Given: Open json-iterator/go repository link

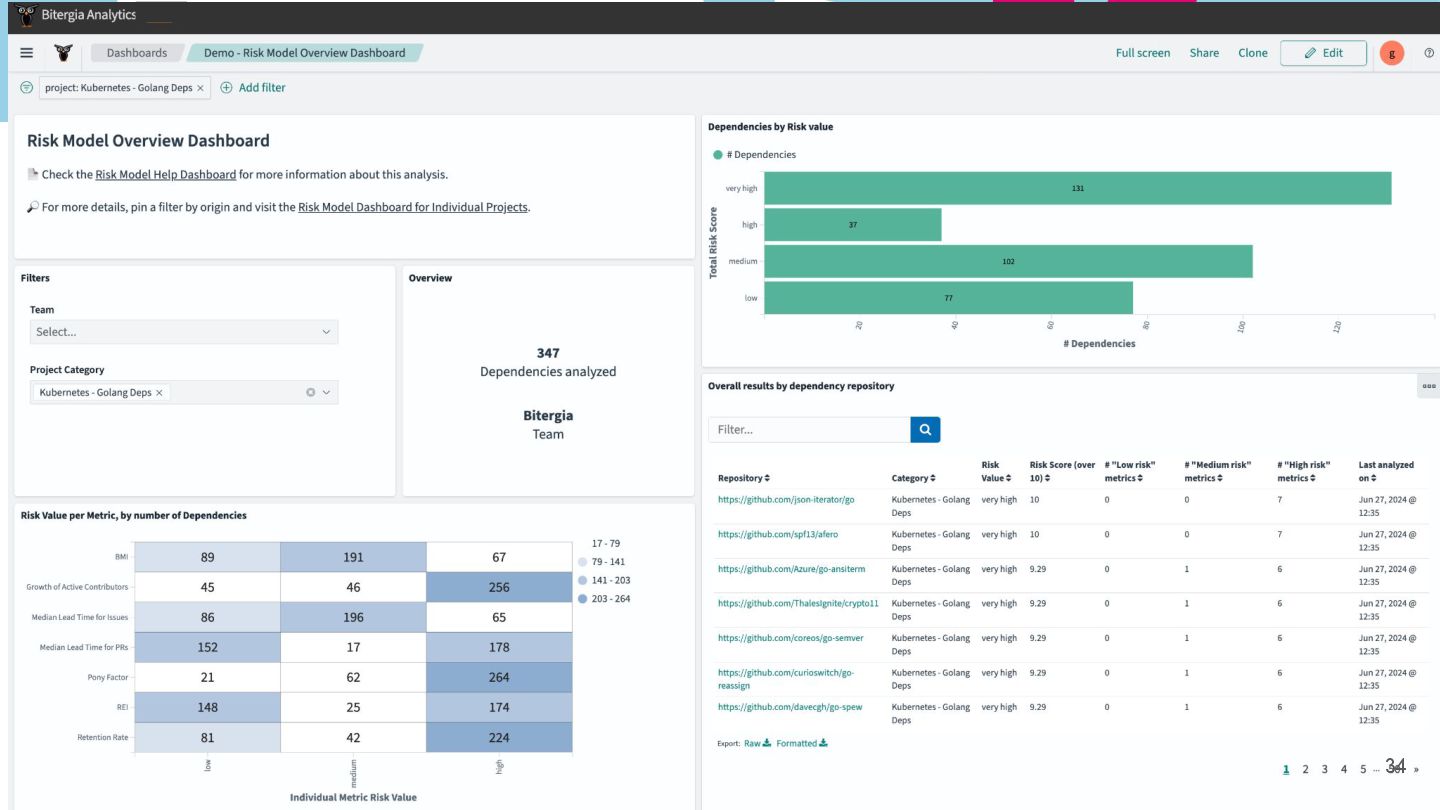Looking at the screenshot, I should click(786, 499).
